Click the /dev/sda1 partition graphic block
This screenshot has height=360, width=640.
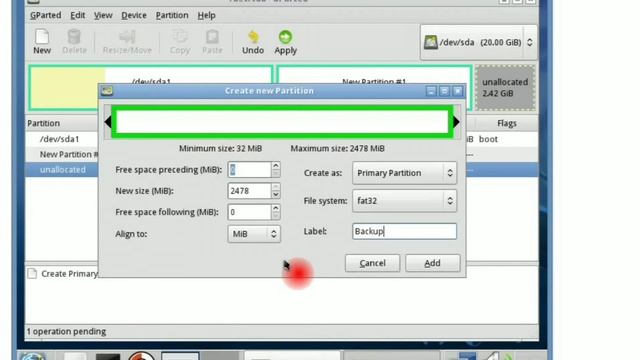tap(151, 74)
